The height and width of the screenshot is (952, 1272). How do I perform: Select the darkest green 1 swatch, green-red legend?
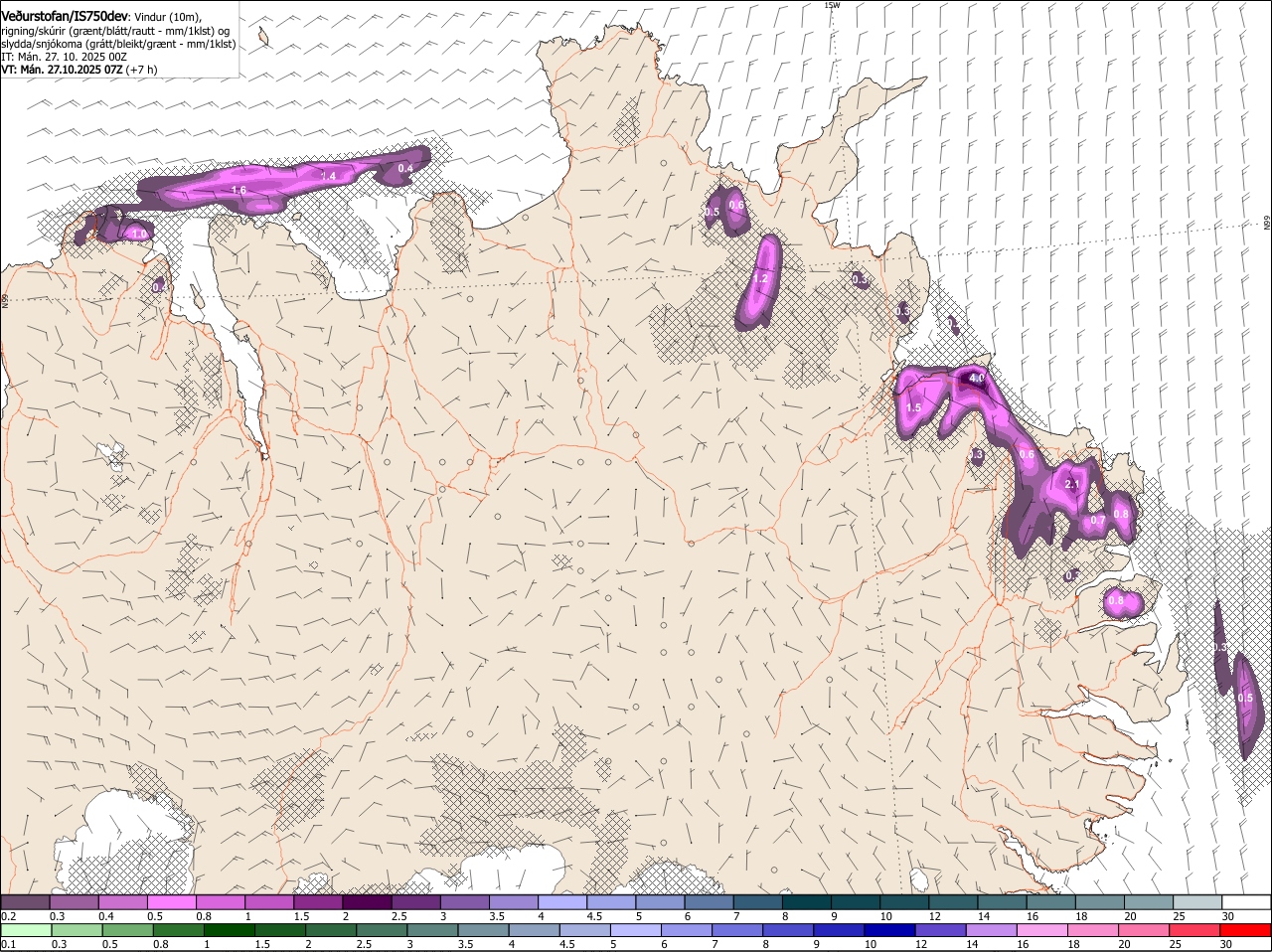tap(229, 931)
